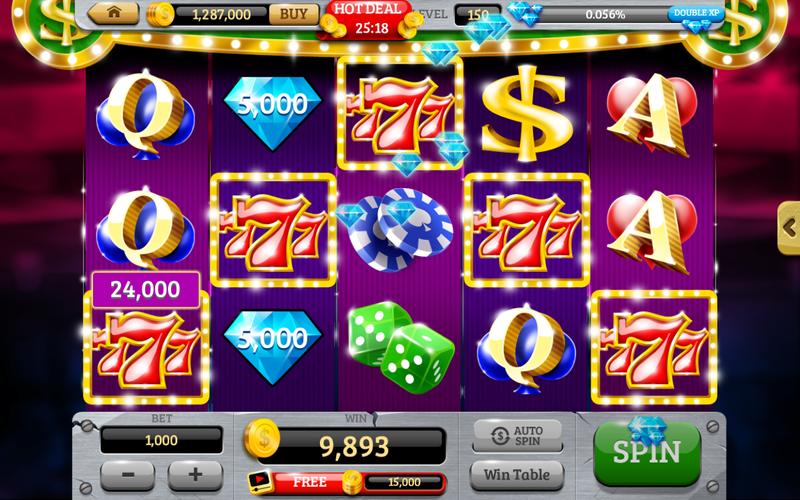
Task: Tap the blue diamonds beside the XP bar
Action: [524, 13]
